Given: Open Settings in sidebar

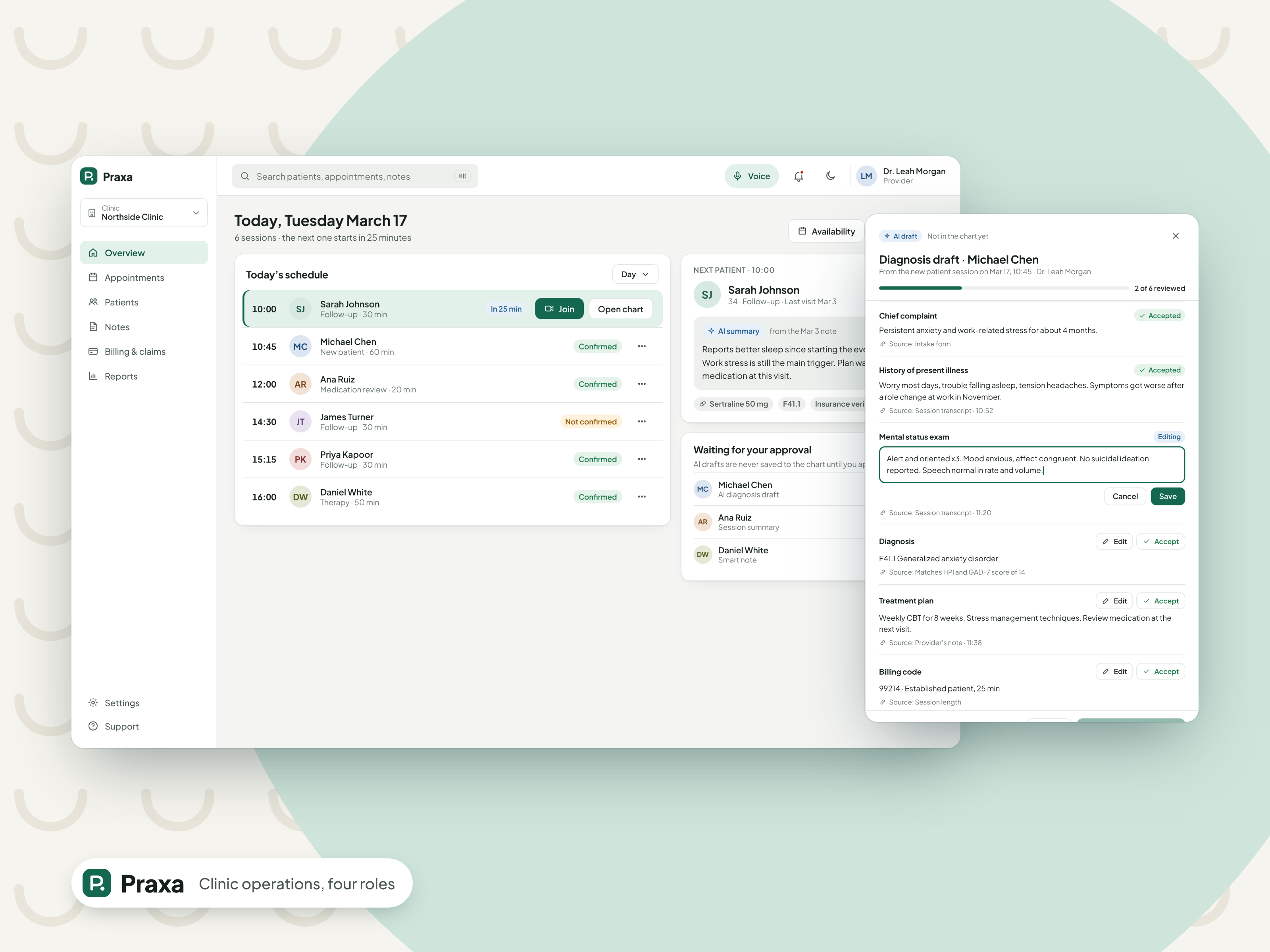Looking at the screenshot, I should click(144, 703).
